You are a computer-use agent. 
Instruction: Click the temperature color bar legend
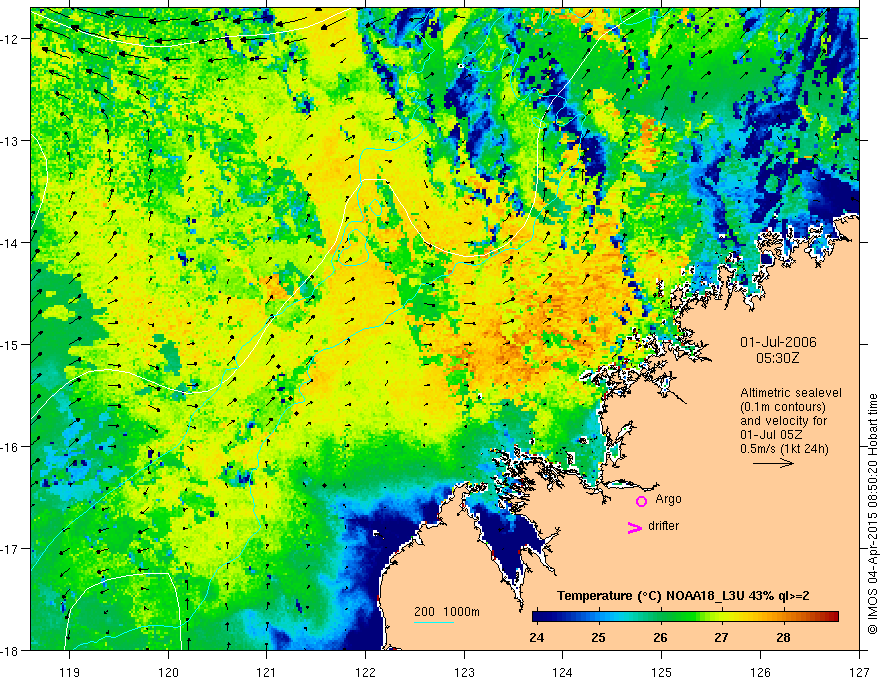click(x=685, y=616)
